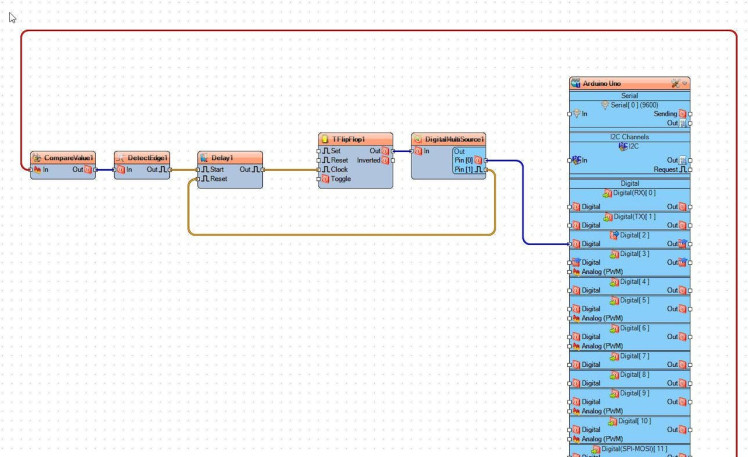Screen dimensions: 748x457
Task: Click the DetectEdge1 In pin icon
Action: (x=121, y=170)
